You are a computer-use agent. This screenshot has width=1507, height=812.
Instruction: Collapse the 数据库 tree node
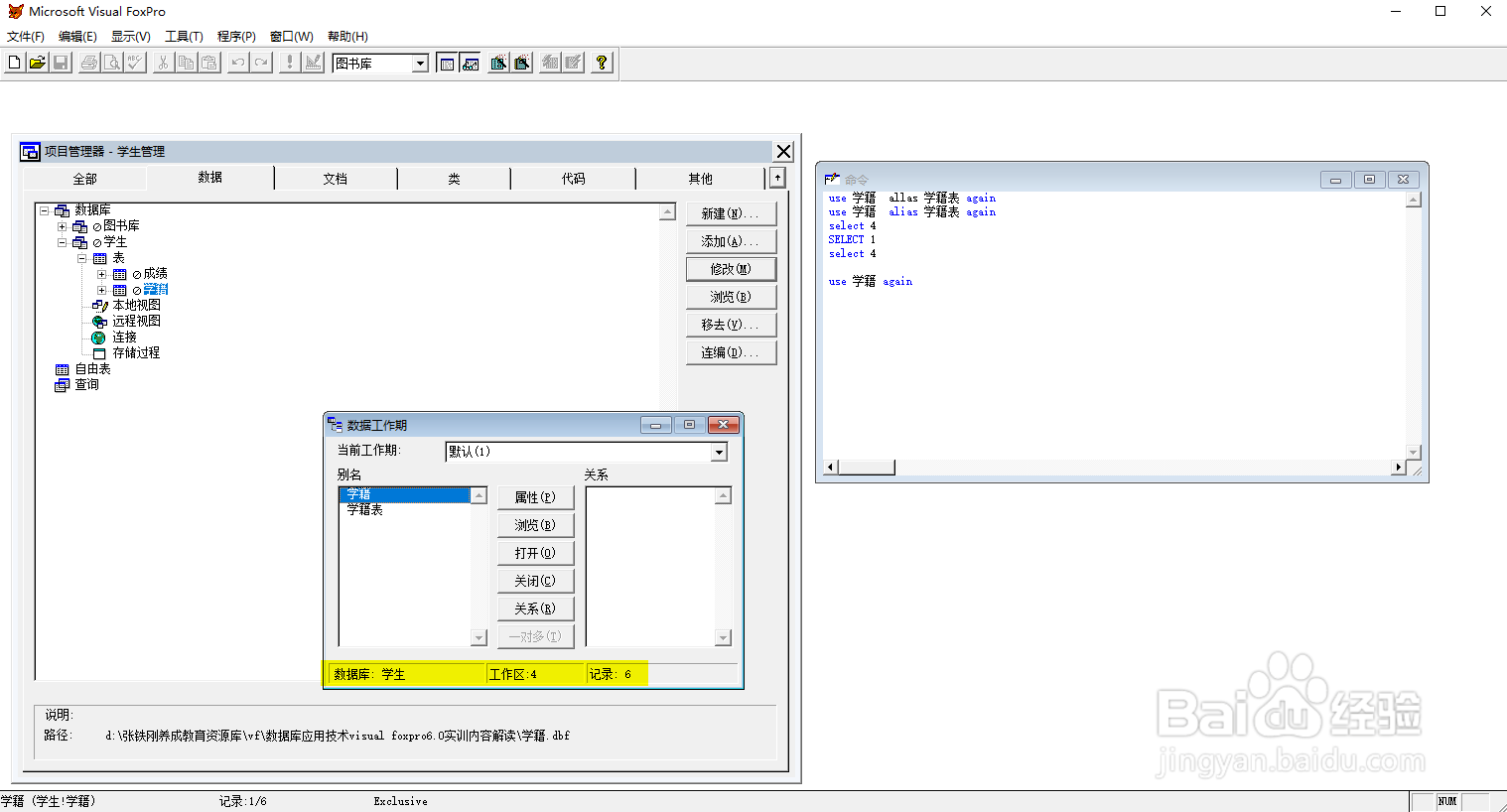point(45,210)
